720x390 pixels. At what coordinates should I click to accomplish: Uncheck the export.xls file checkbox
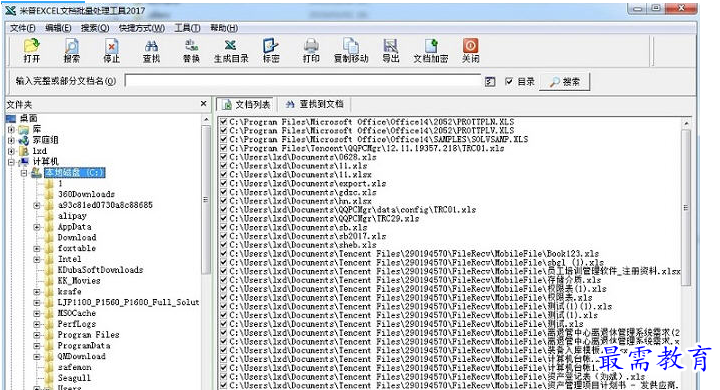224,183
